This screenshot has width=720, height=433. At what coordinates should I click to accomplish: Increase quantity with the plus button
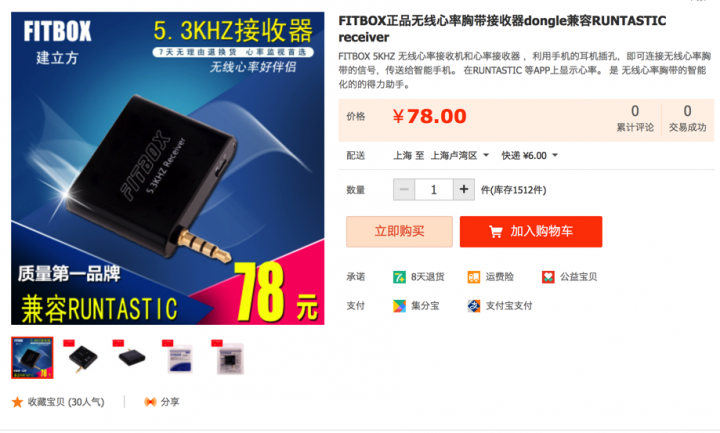tap(464, 190)
